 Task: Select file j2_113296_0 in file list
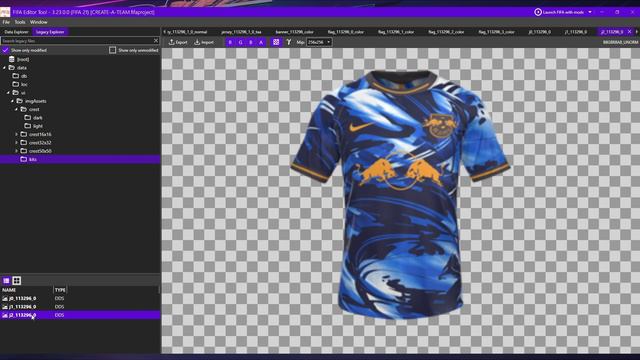tap(80, 315)
